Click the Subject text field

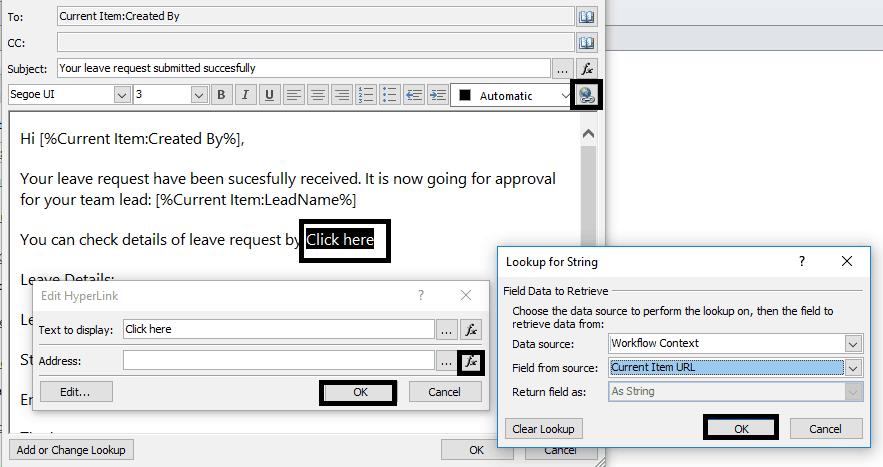304,68
